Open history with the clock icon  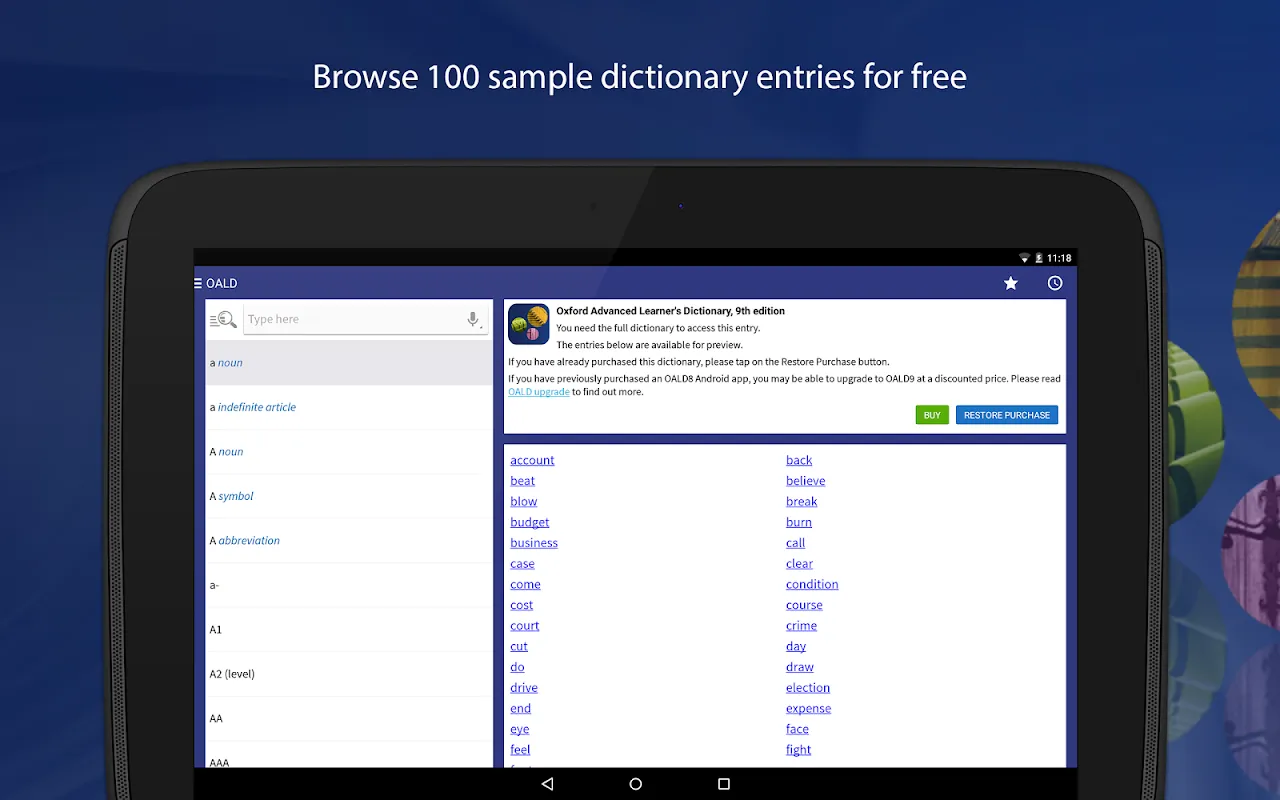point(1055,284)
